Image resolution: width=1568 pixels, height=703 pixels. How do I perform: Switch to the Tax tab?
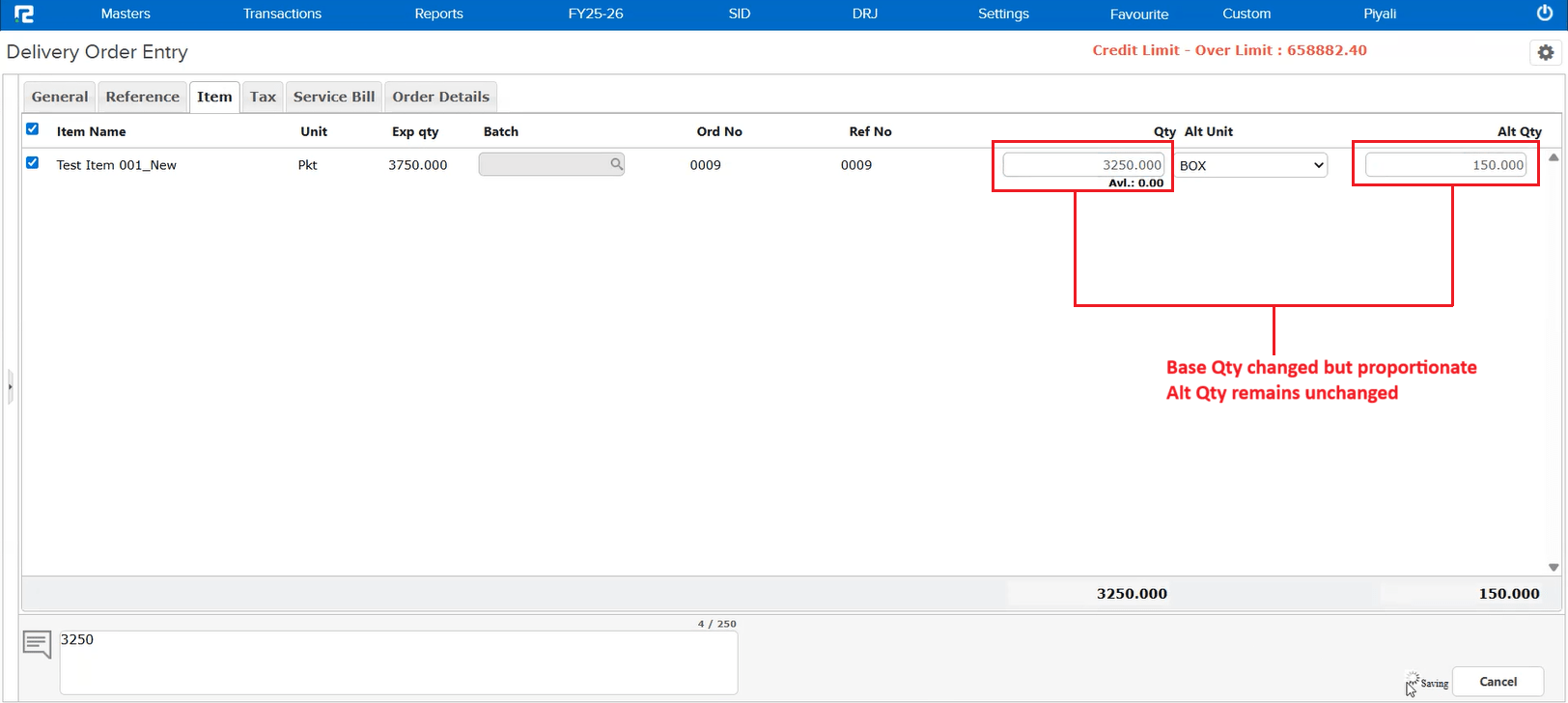[x=263, y=97]
